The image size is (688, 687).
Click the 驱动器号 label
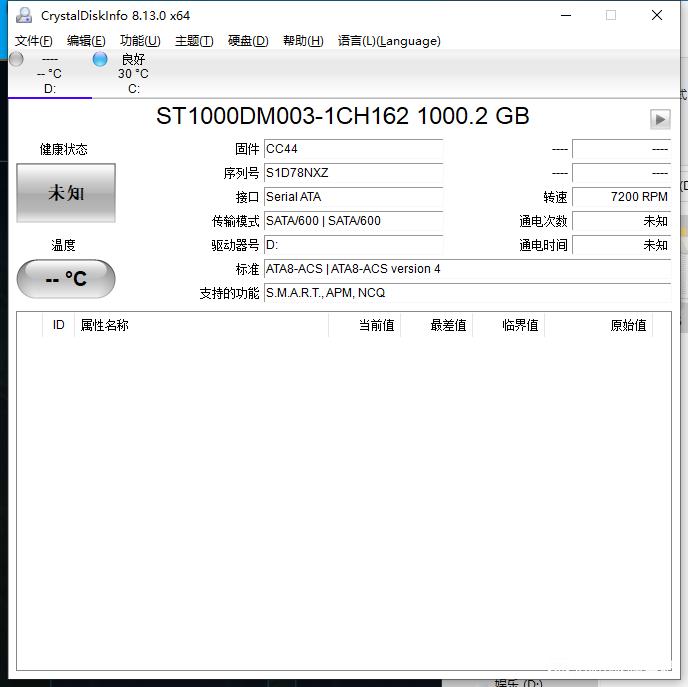tap(235, 245)
